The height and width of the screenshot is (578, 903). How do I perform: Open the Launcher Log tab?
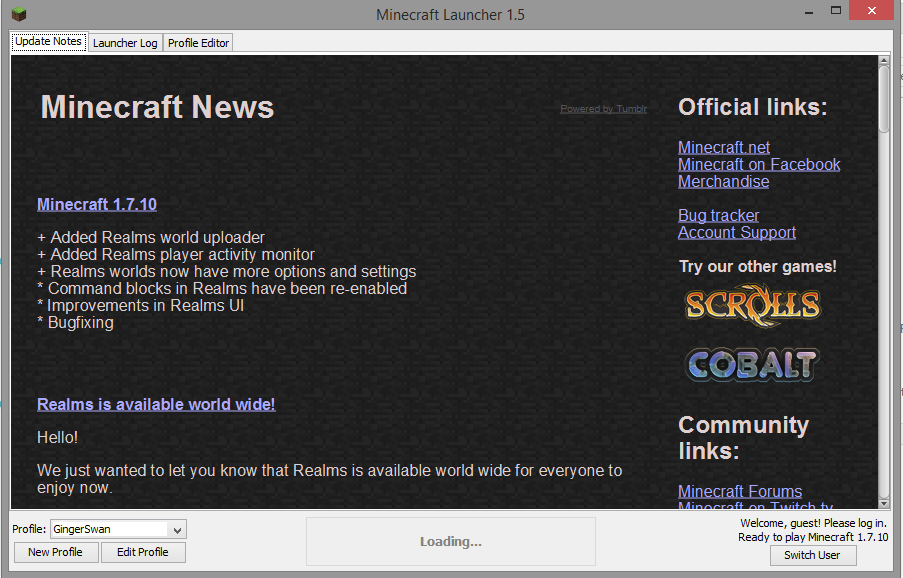125,43
